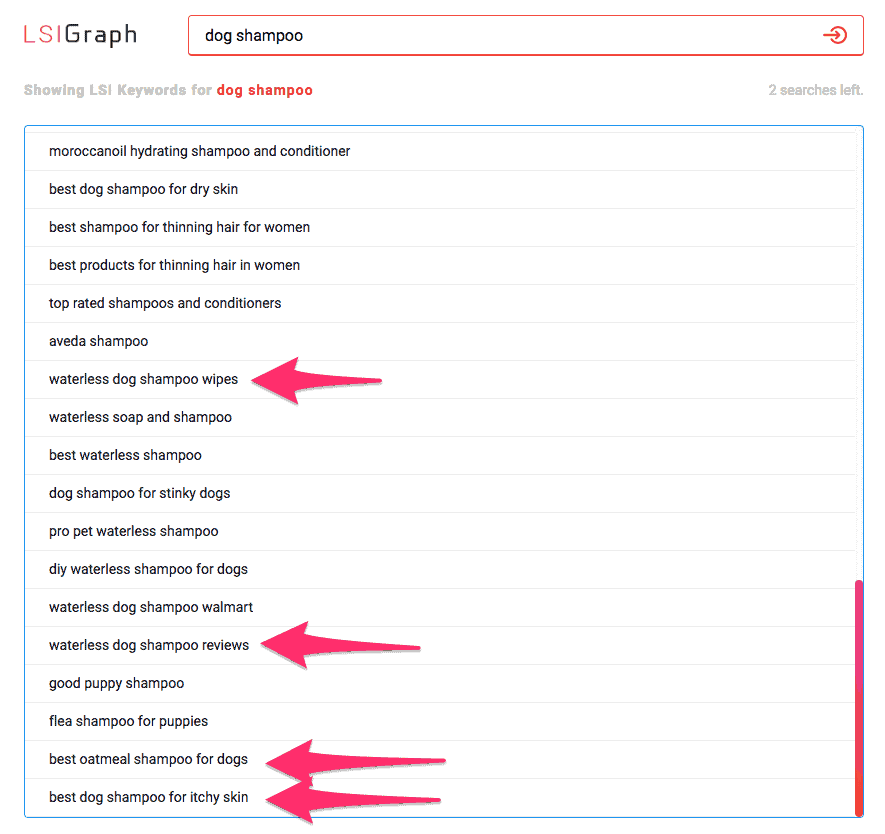This screenshot has width=885, height=834.
Task: Select the keyword 'aveda shampoo'
Action: pyautogui.click(x=97, y=341)
